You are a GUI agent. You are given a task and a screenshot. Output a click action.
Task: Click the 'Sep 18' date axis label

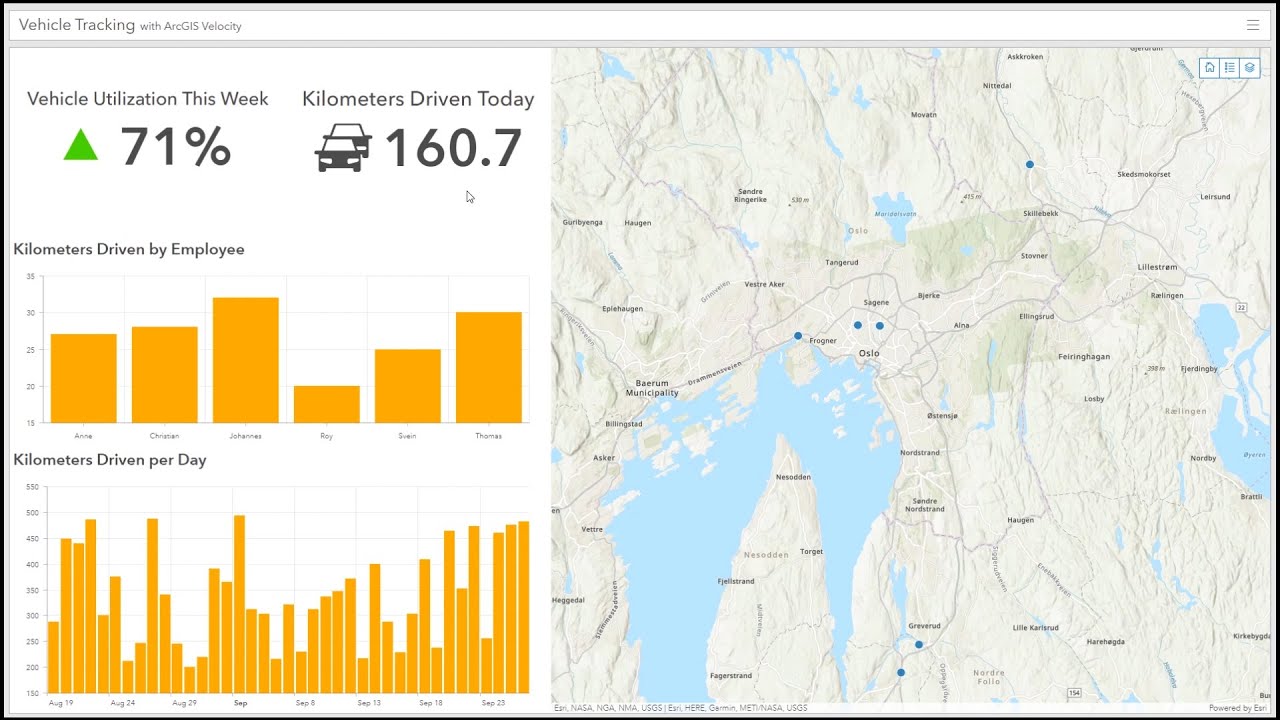[x=431, y=703]
